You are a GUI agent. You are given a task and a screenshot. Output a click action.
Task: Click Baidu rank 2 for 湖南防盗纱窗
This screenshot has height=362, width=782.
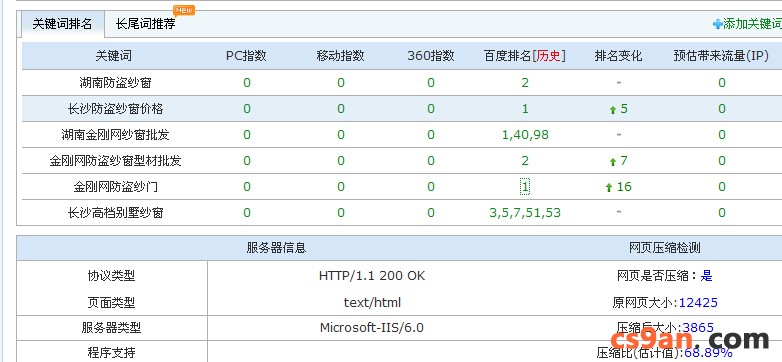pos(525,83)
